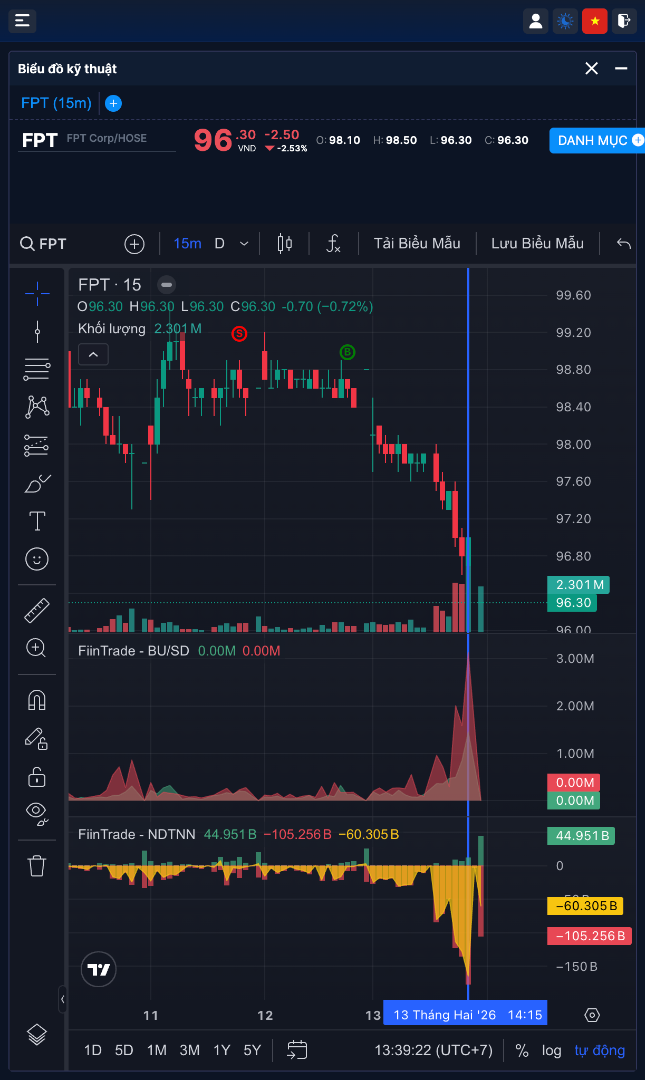Select the forecast and measurement tool
Screen dimensions: 645x1080
click(37, 445)
